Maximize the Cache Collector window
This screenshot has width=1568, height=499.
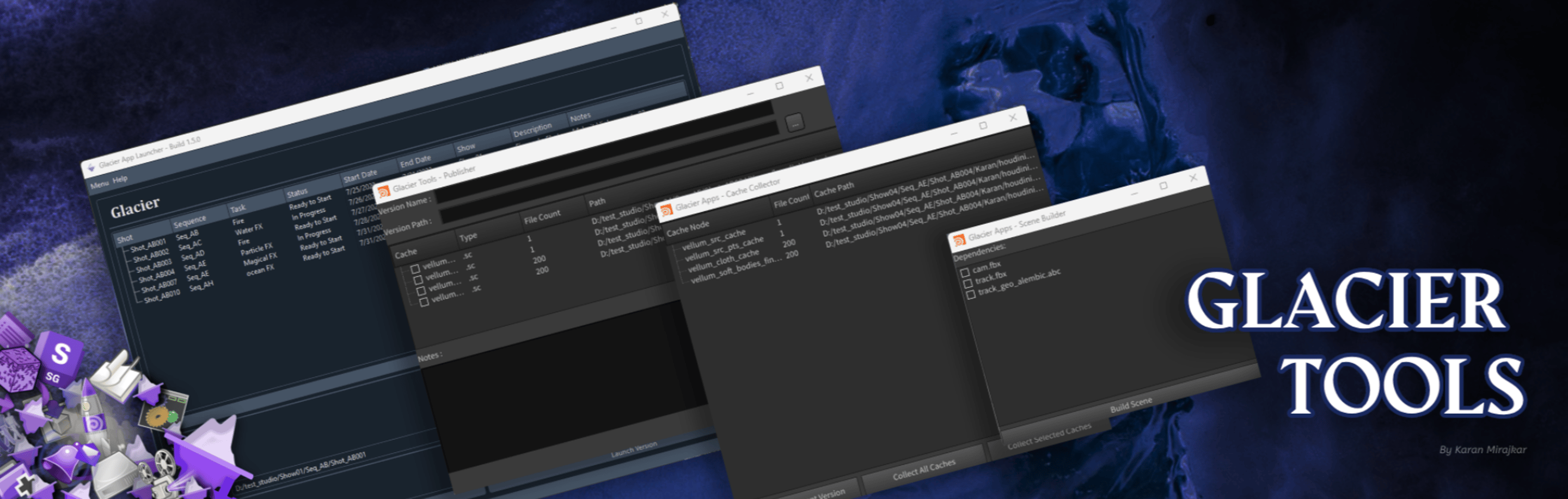[x=983, y=125]
